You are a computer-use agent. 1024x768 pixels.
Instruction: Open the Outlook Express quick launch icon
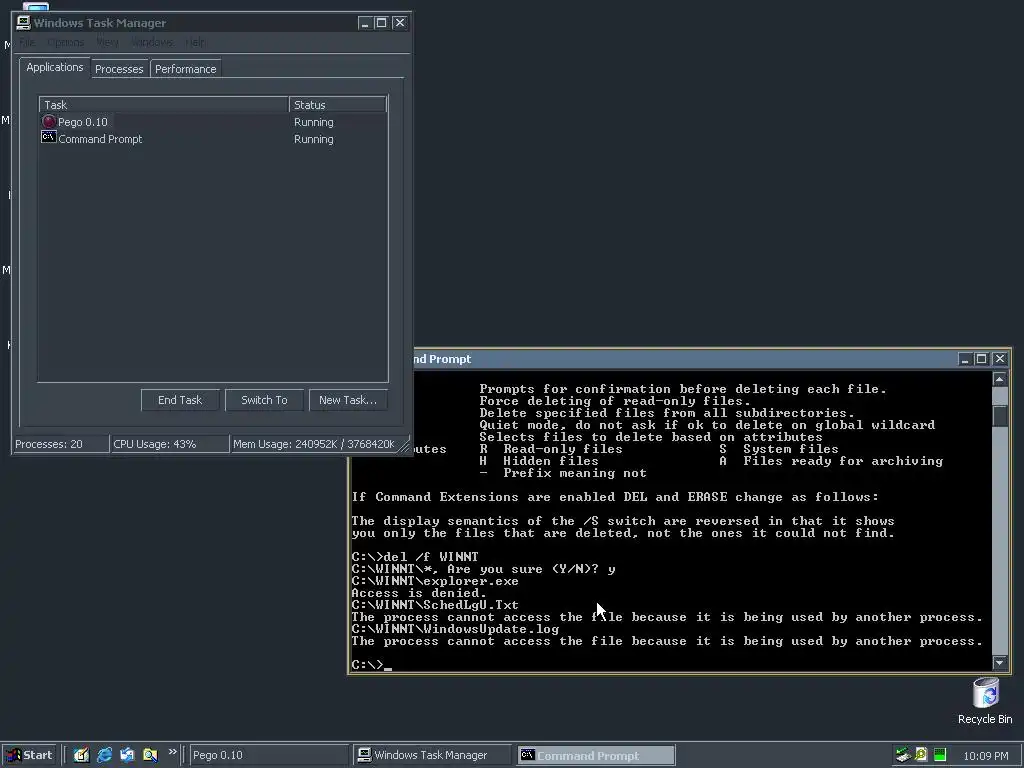point(127,755)
